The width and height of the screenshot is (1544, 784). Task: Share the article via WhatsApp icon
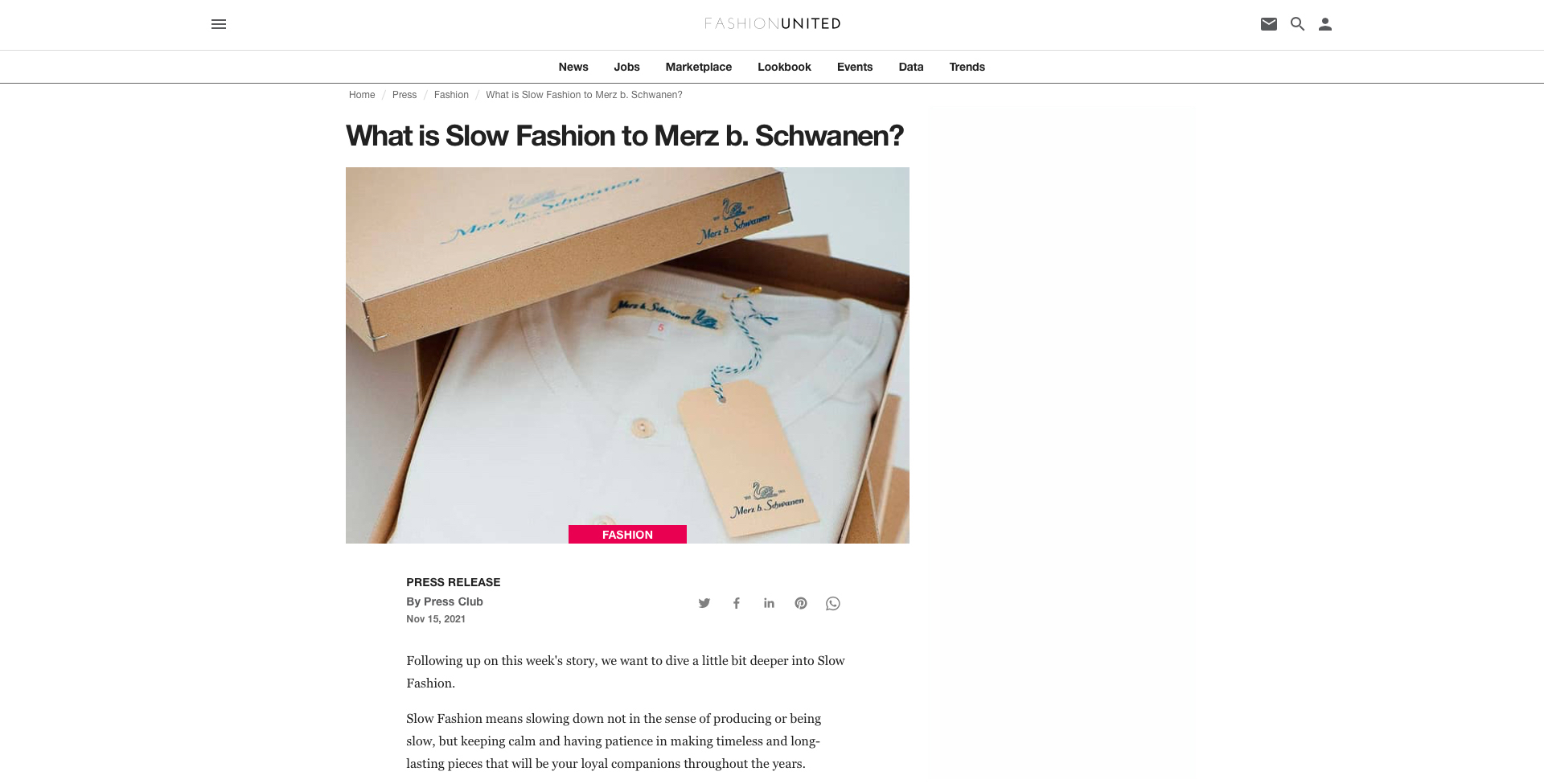[x=833, y=603]
